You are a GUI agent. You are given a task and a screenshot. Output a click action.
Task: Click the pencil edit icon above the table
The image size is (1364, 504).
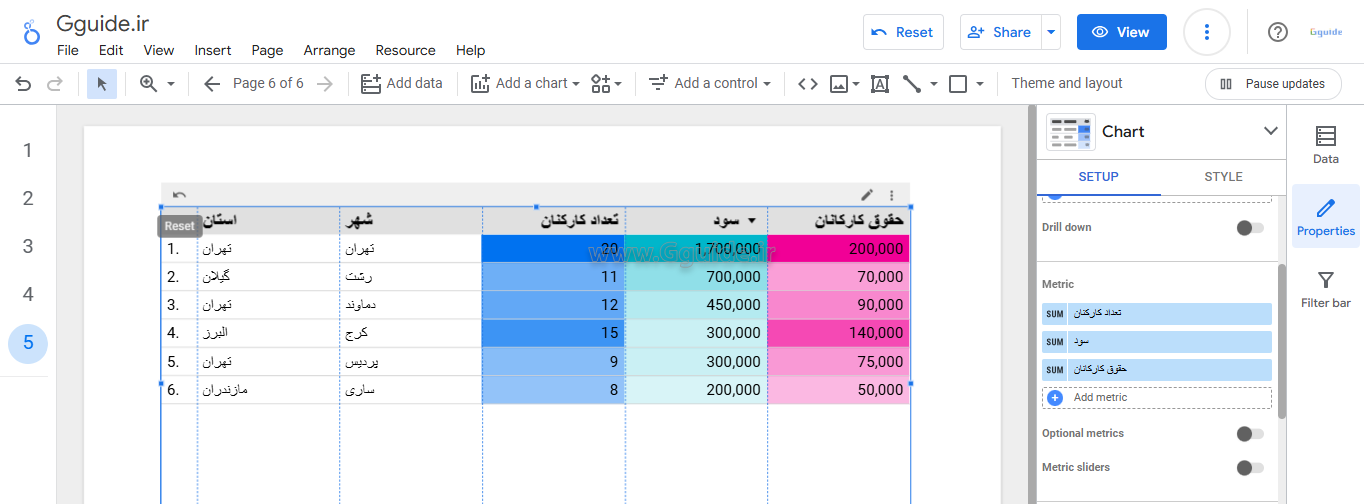pos(867,195)
